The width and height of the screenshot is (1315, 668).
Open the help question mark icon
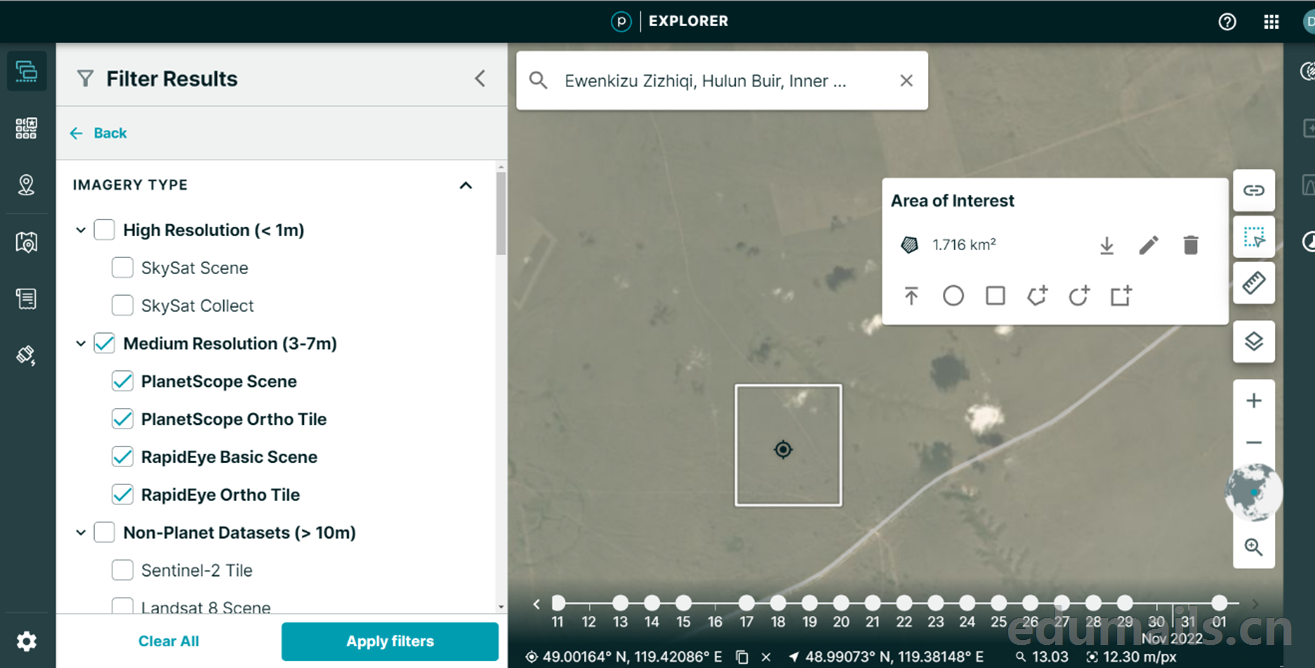pyautogui.click(x=1227, y=22)
